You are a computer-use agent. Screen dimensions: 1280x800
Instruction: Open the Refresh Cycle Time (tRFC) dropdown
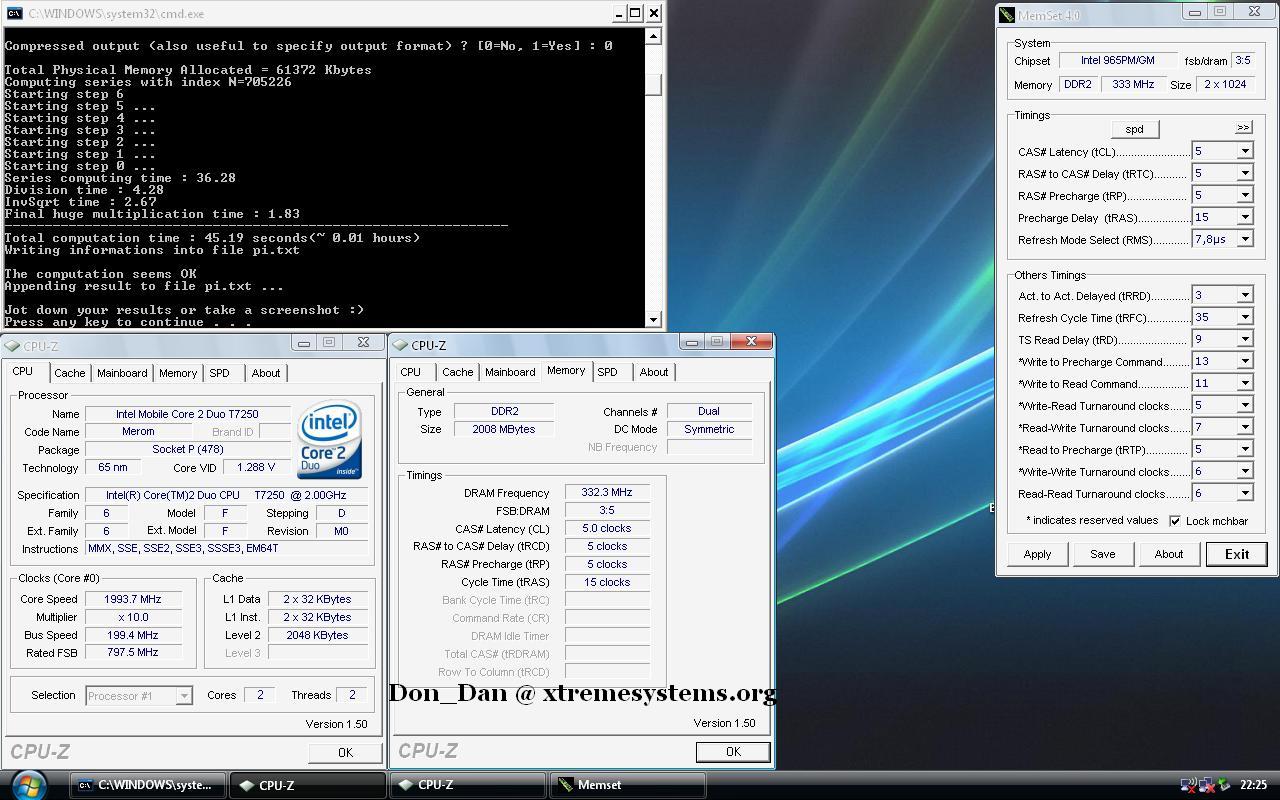(1245, 317)
